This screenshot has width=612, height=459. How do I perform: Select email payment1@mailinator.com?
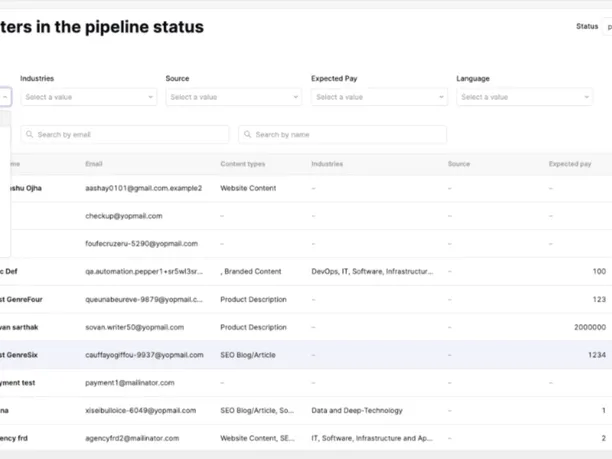(x=130, y=383)
